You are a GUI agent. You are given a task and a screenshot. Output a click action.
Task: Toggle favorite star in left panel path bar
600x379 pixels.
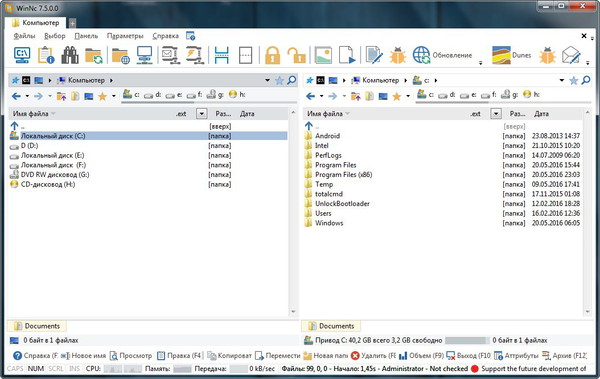point(280,80)
